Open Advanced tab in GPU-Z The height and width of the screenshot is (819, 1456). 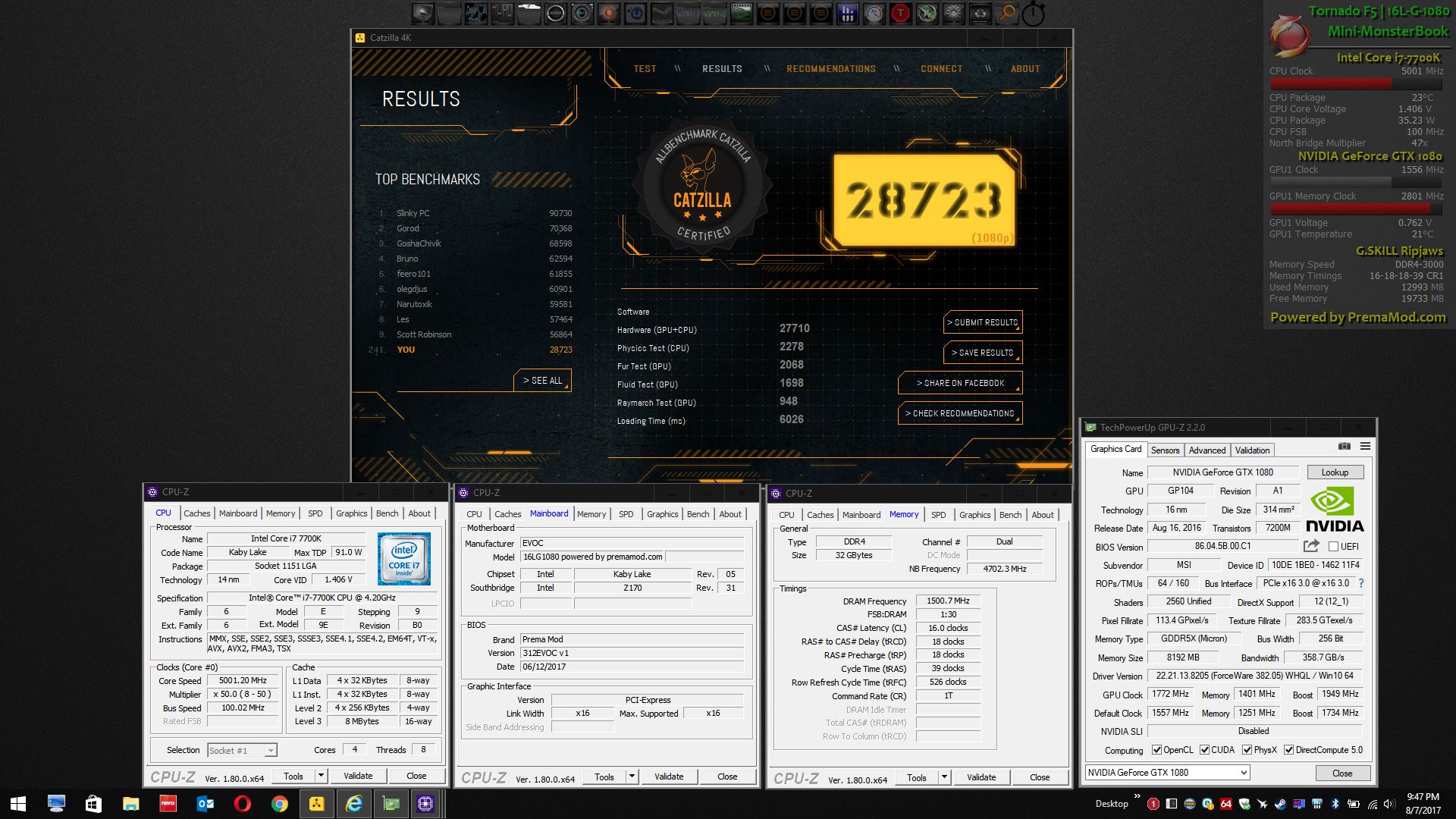click(x=1207, y=450)
